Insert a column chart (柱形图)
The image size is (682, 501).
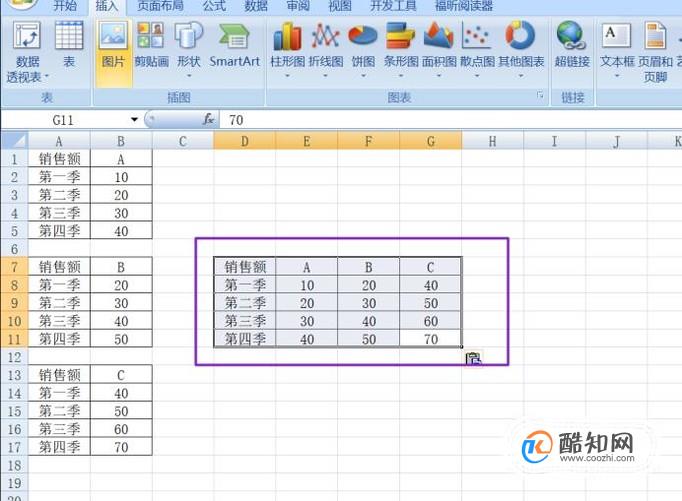288,45
